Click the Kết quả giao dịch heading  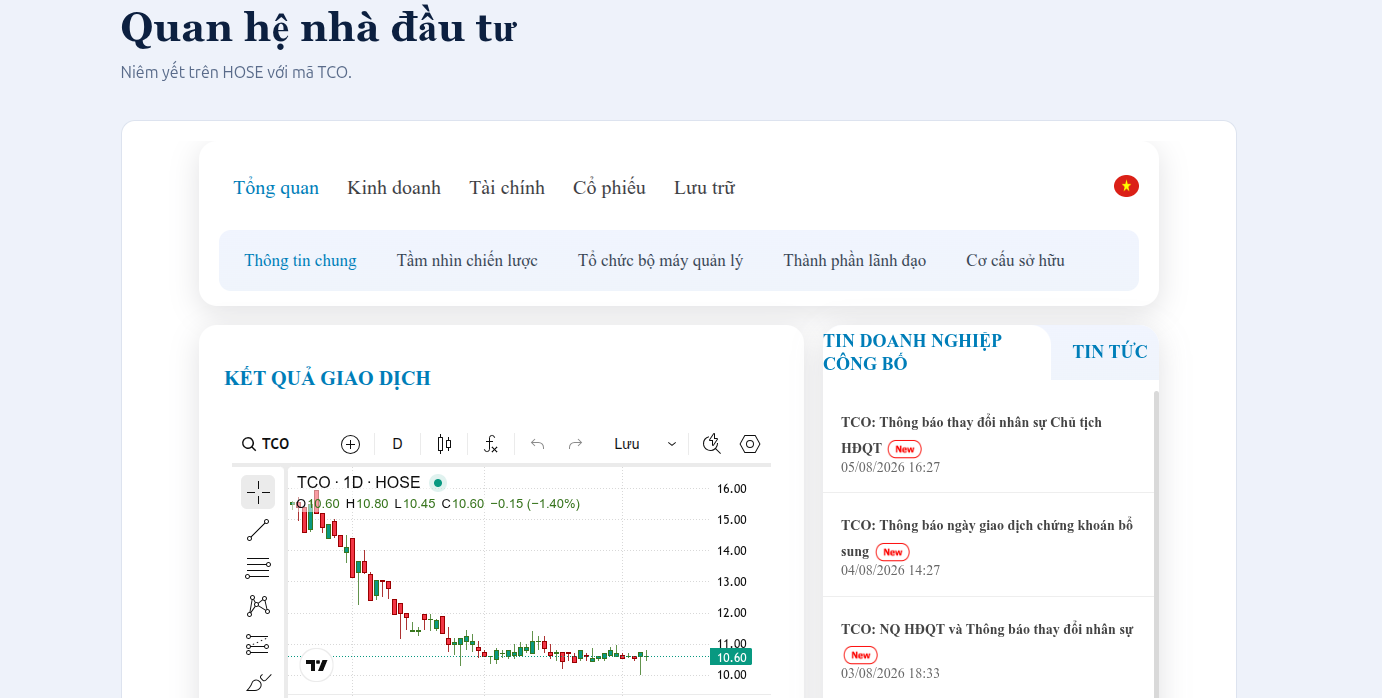click(x=328, y=378)
